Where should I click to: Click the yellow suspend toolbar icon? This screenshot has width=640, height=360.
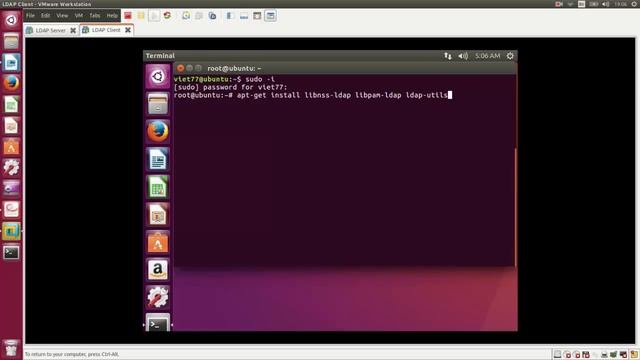[x=141, y=16]
